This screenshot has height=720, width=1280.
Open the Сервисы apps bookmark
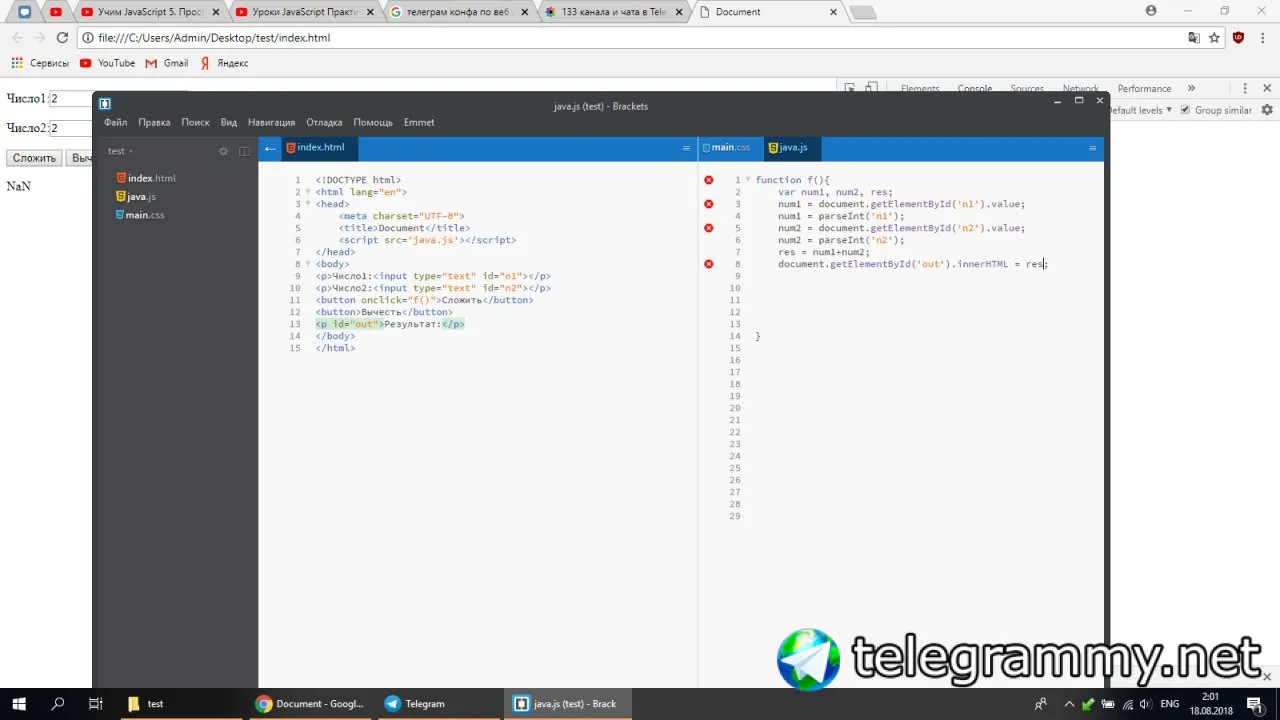[x=40, y=63]
